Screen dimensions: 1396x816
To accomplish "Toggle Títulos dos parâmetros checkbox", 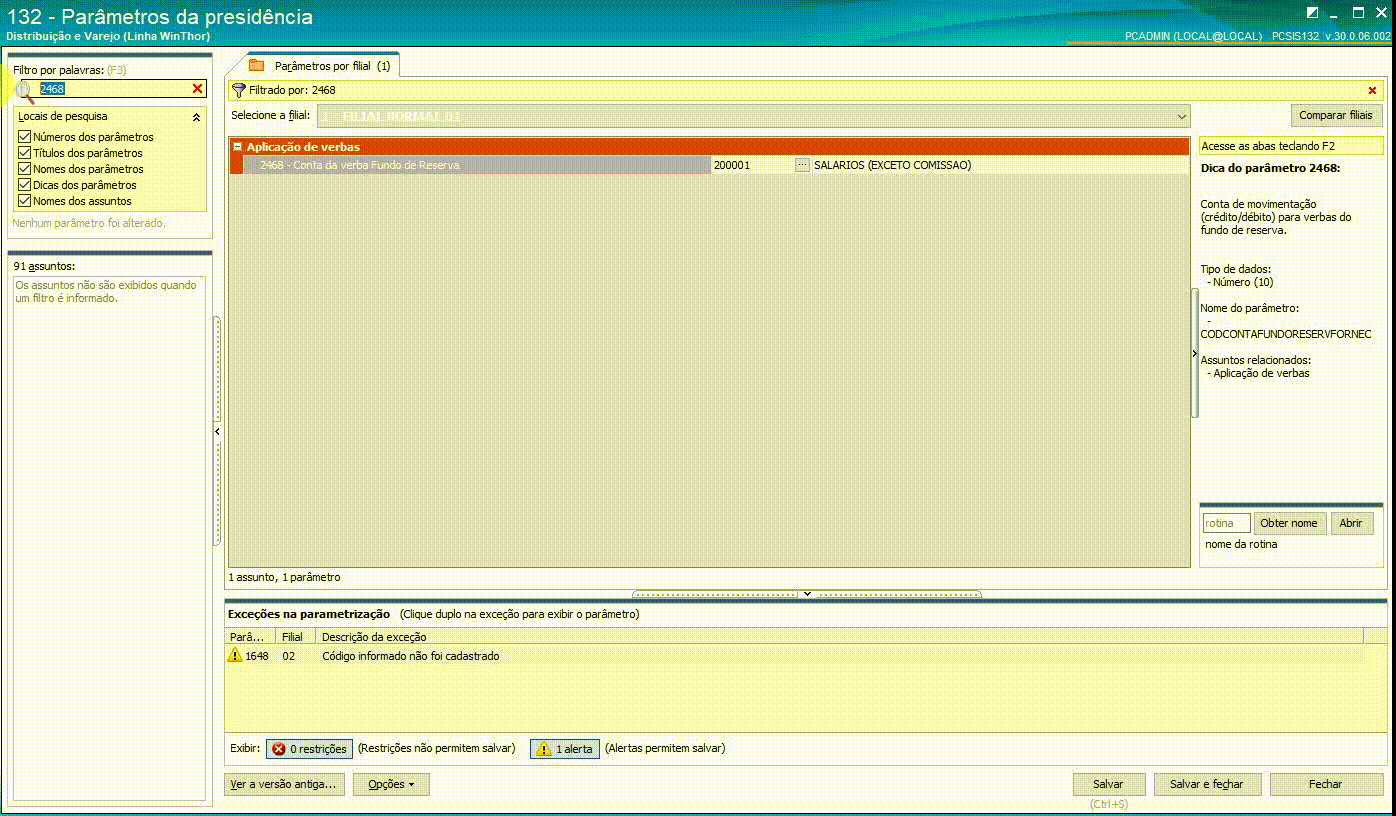I will tap(25, 153).
